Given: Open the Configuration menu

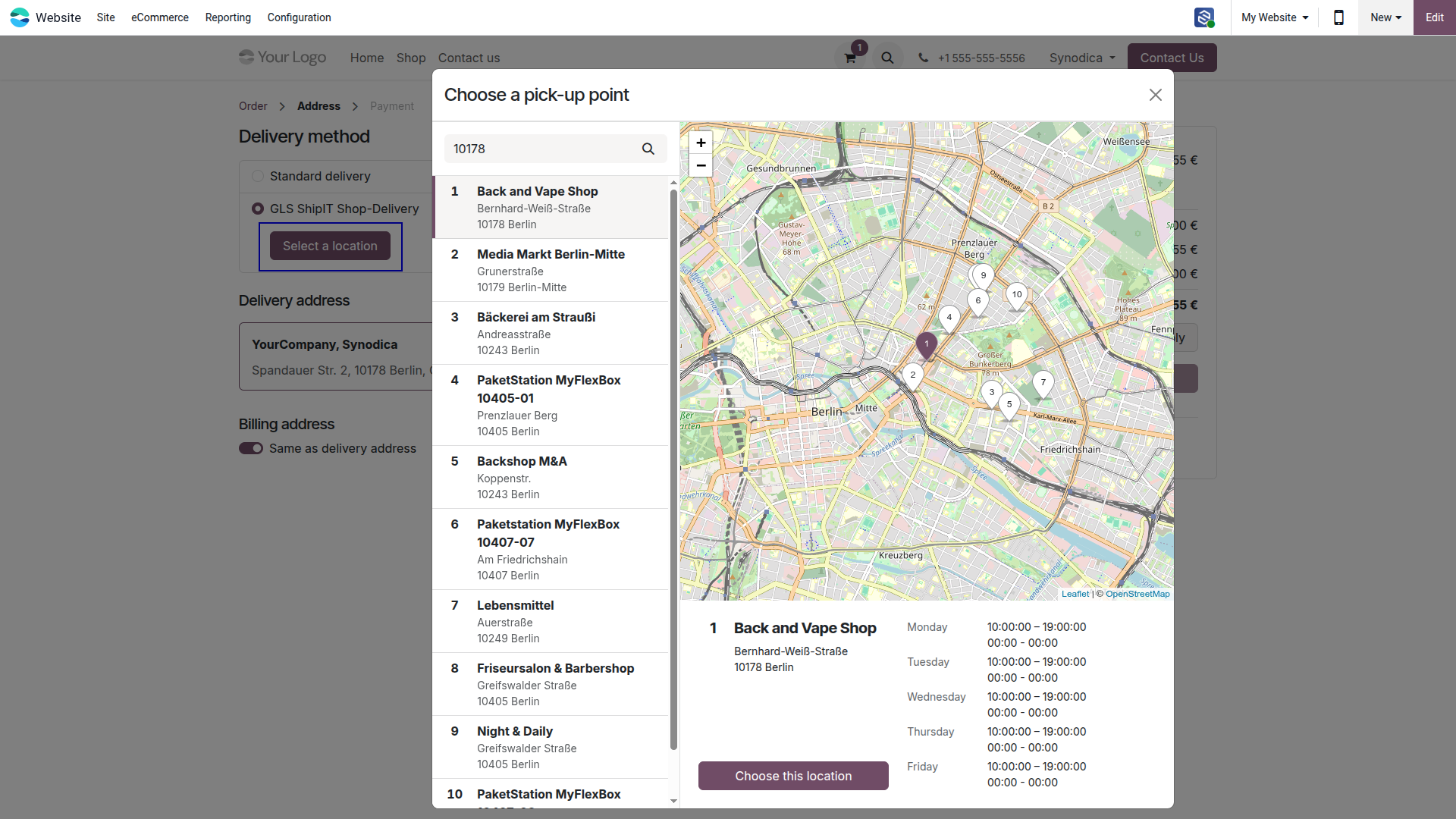Looking at the screenshot, I should pyautogui.click(x=299, y=17).
